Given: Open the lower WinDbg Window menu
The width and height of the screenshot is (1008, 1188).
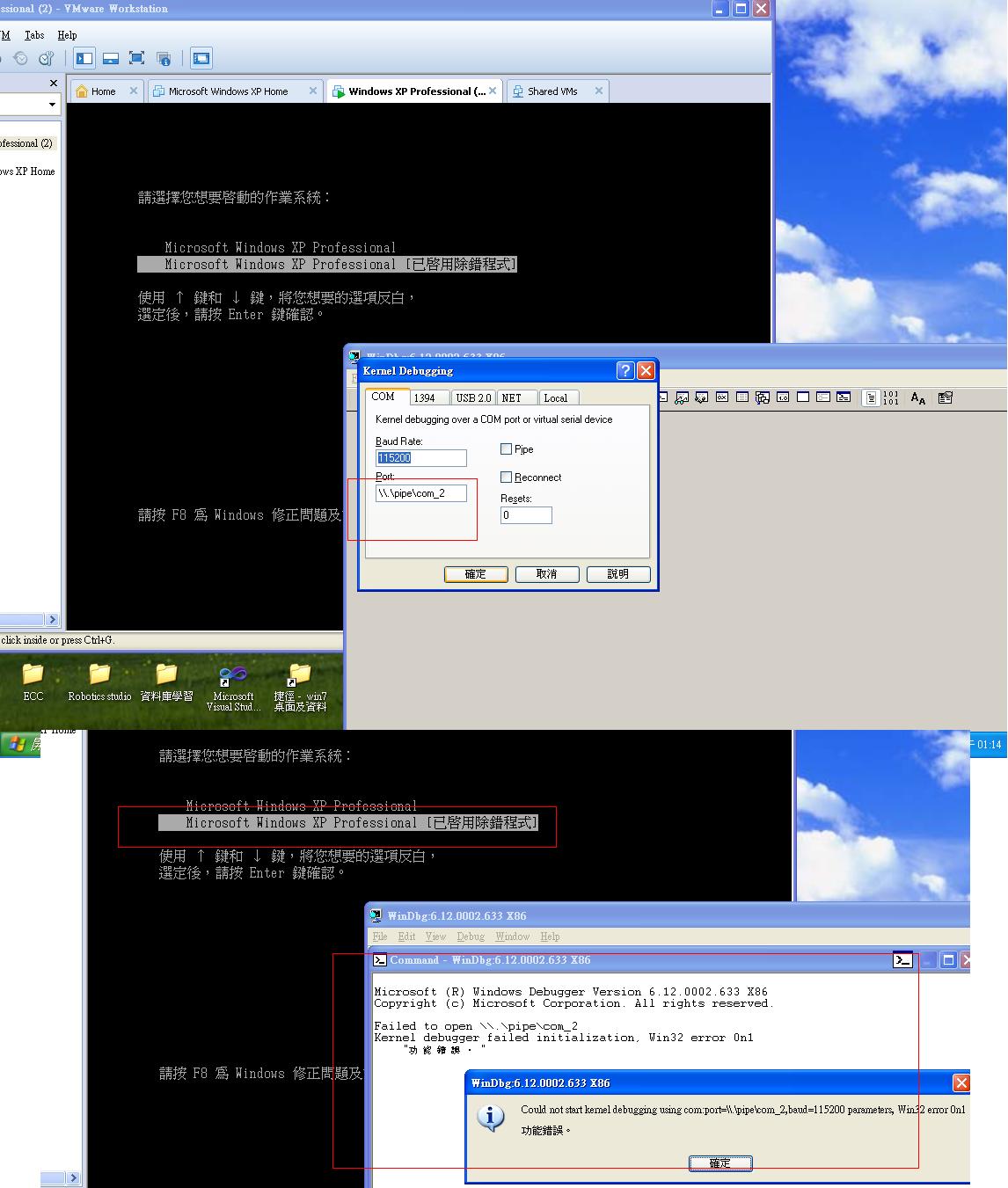Looking at the screenshot, I should [x=512, y=937].
